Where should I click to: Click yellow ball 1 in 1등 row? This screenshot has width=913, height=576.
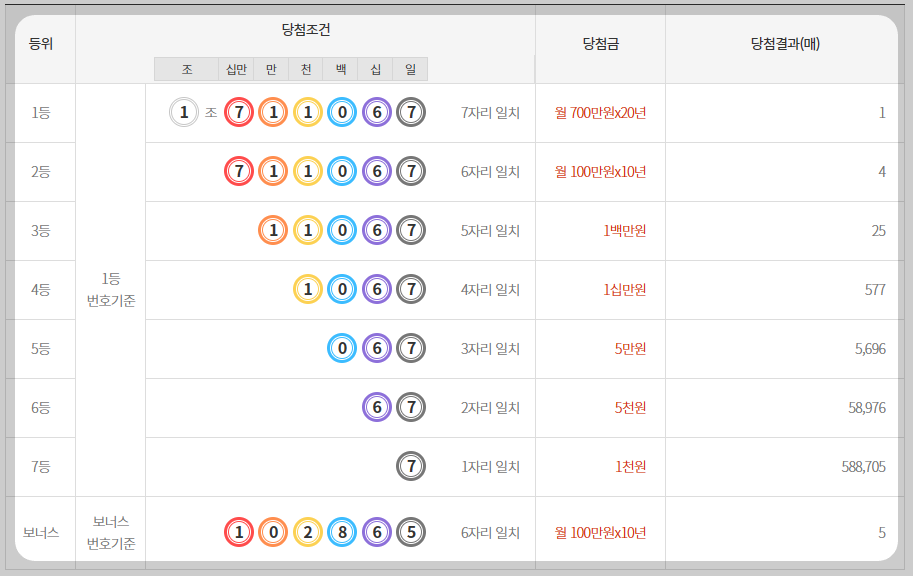(x=308, y=112)
